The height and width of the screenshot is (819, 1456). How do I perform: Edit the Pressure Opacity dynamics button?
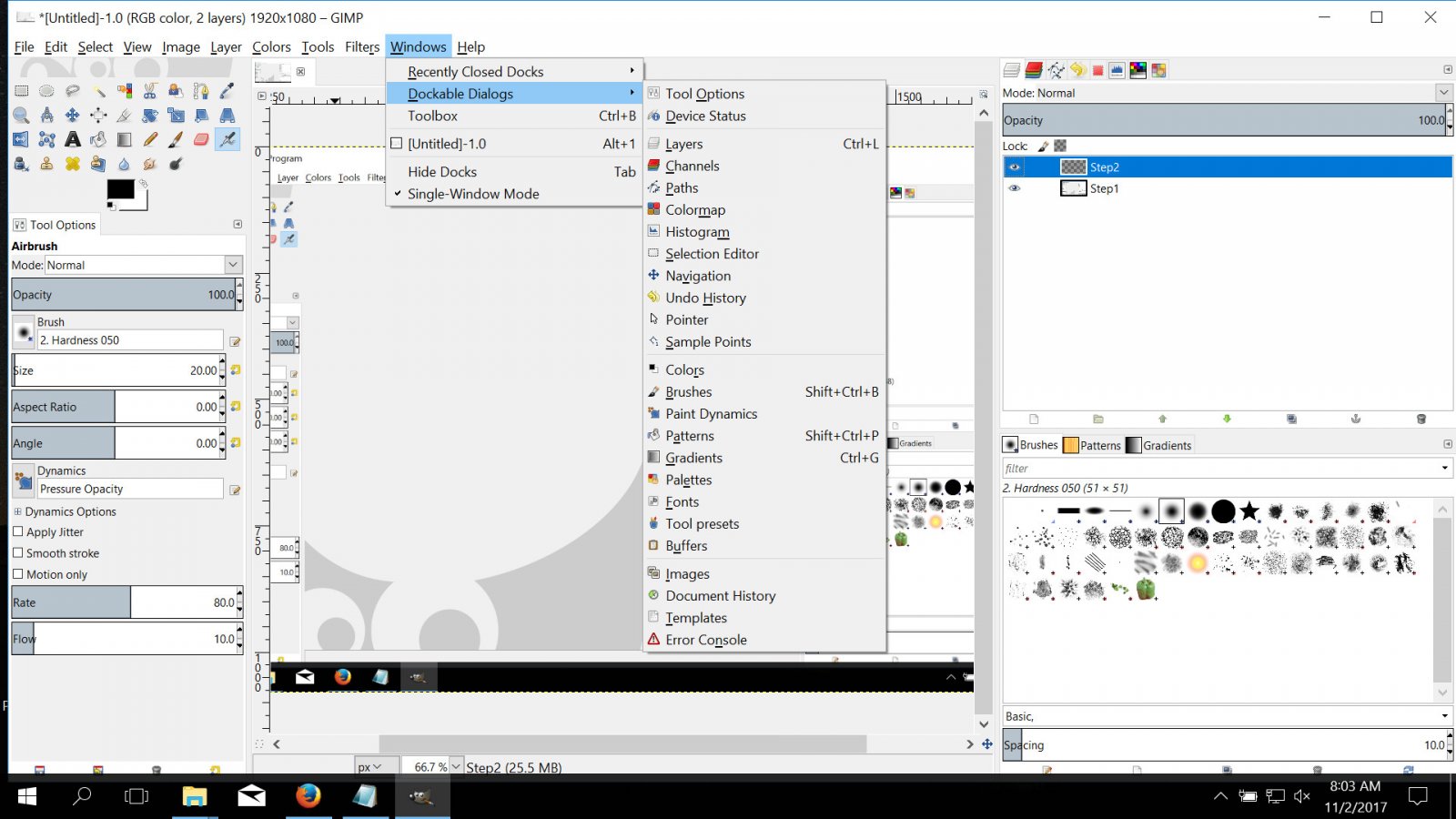(235, 490)
